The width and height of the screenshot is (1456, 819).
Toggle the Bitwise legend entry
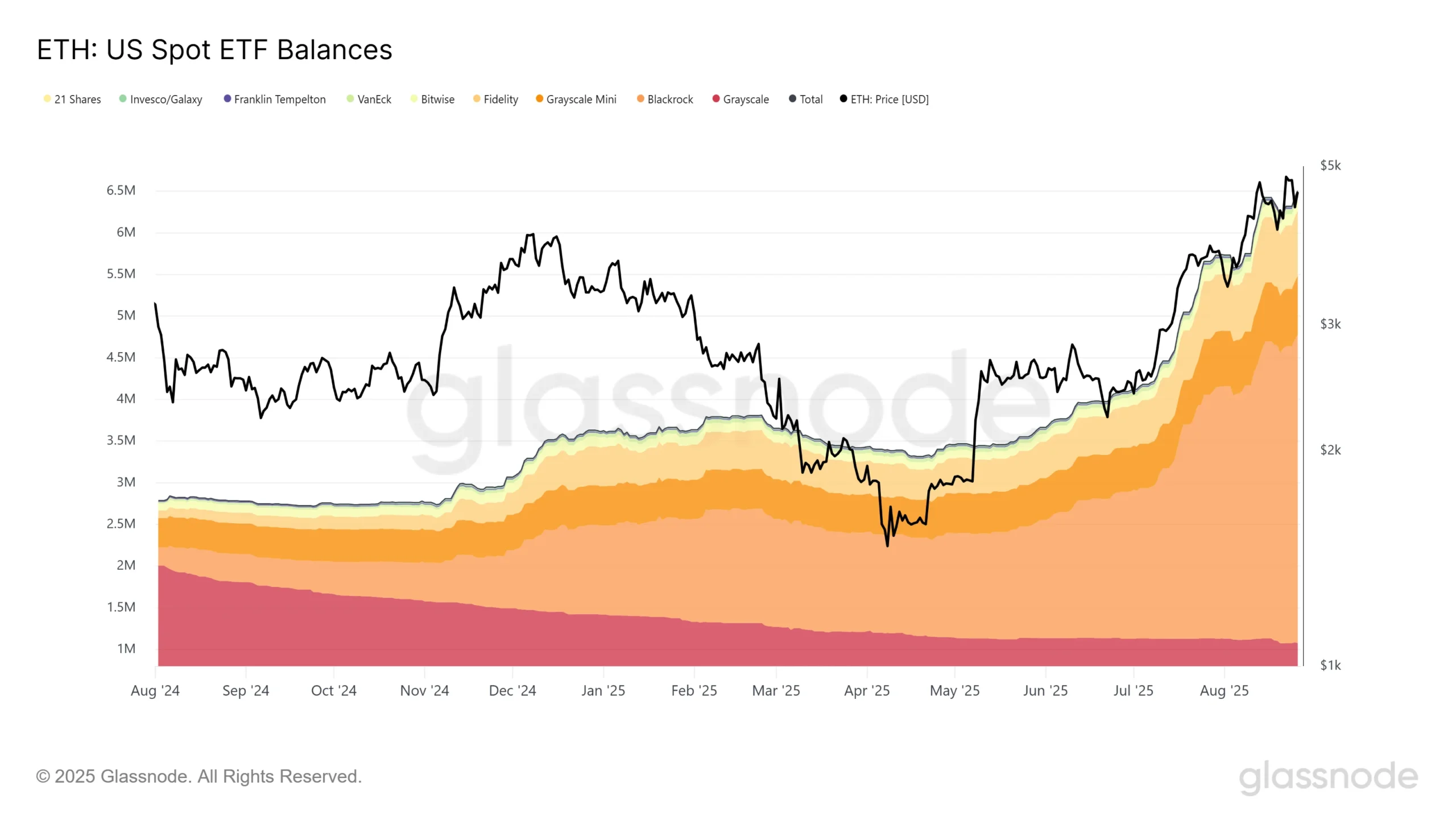click(x=432, y=99)
